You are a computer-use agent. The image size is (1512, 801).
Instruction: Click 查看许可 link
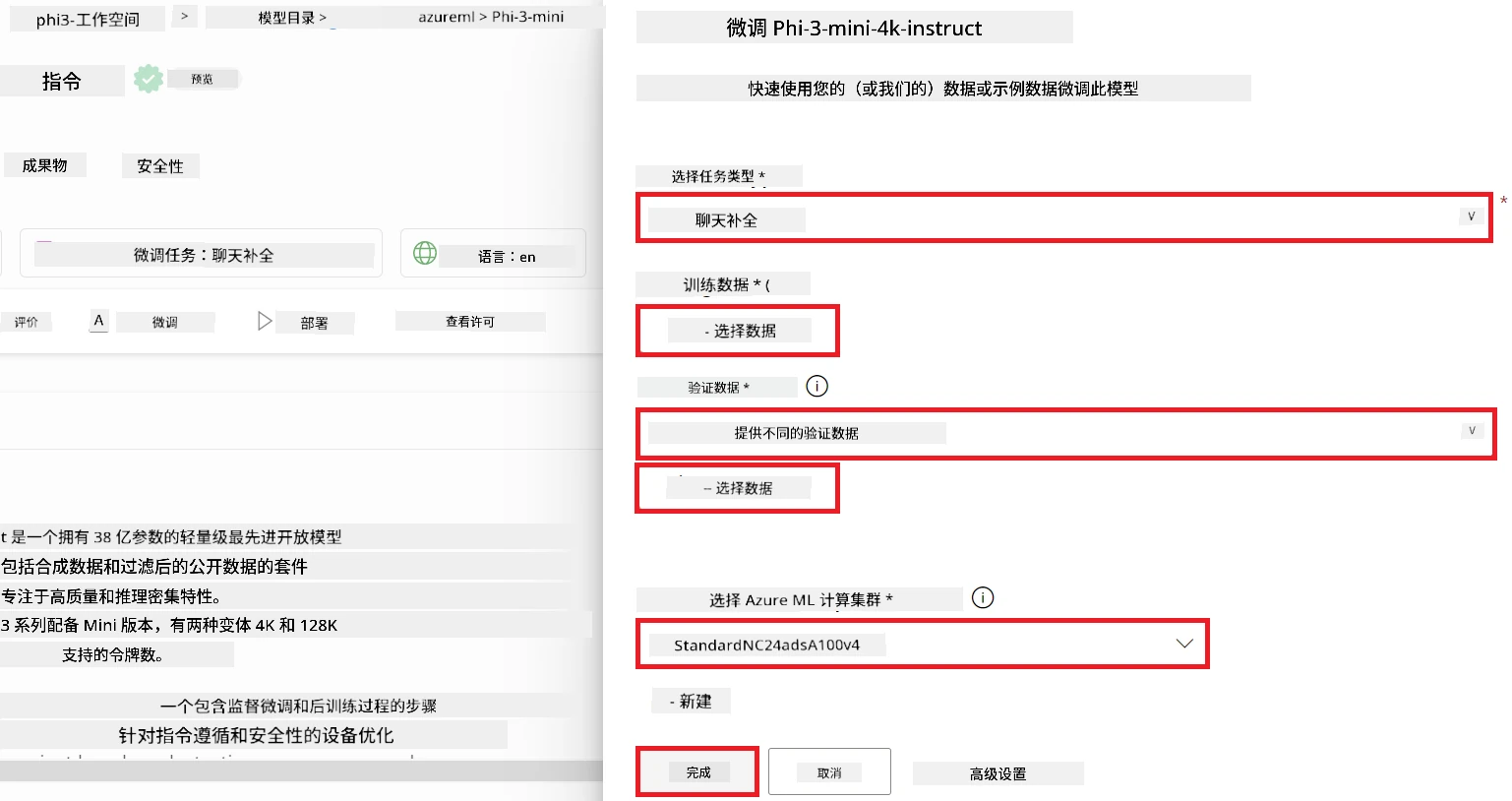[470, 322]
